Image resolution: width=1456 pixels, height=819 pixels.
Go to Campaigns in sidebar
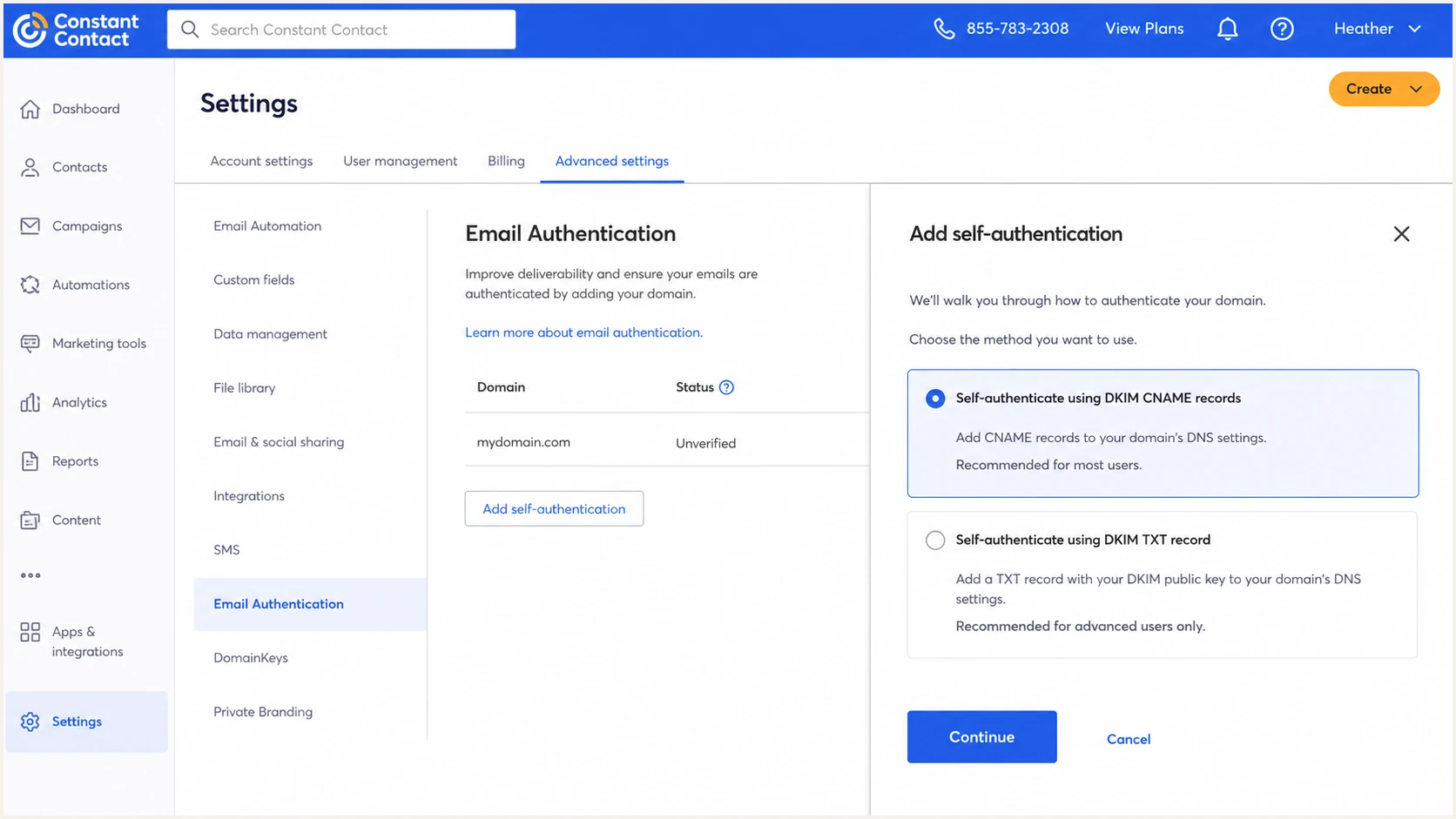87,226
